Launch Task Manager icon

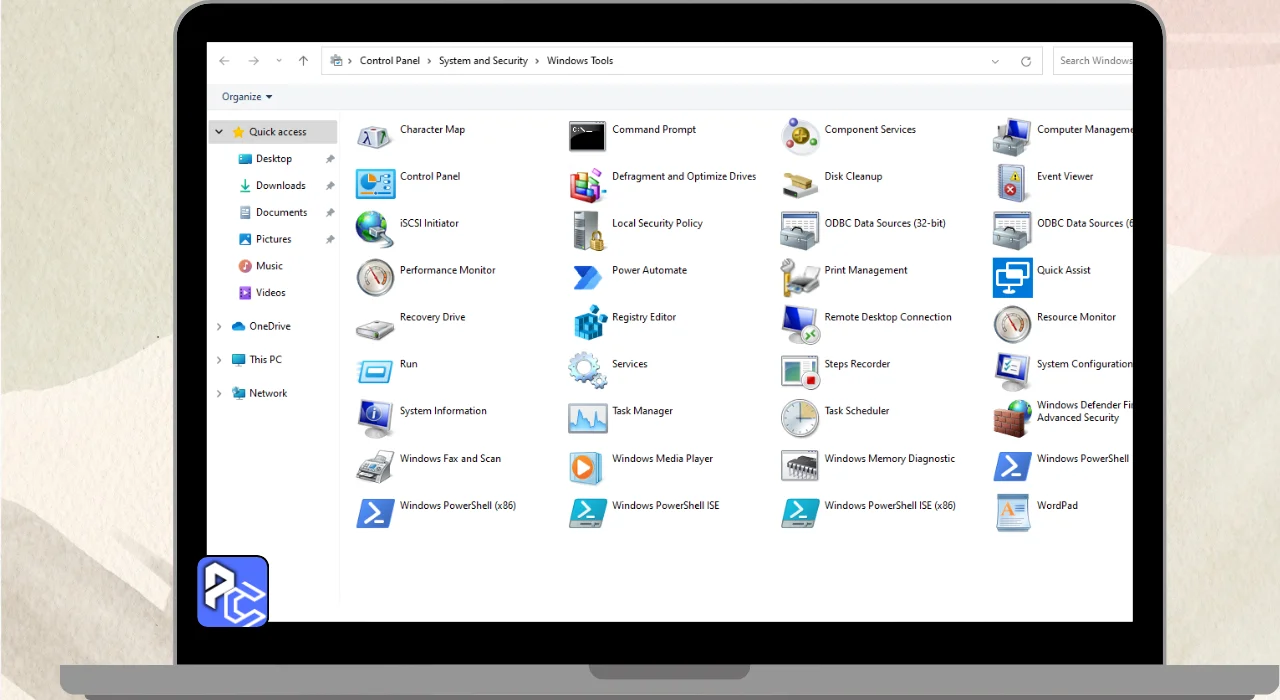(x=587, y=417)
